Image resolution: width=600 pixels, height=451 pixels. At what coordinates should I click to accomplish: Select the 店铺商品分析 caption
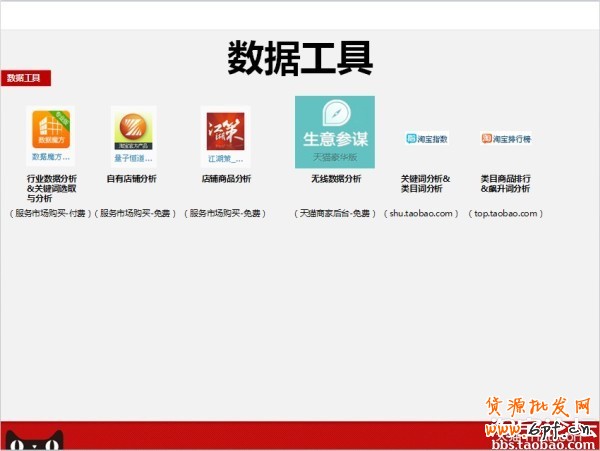click(x=226, y=179)
